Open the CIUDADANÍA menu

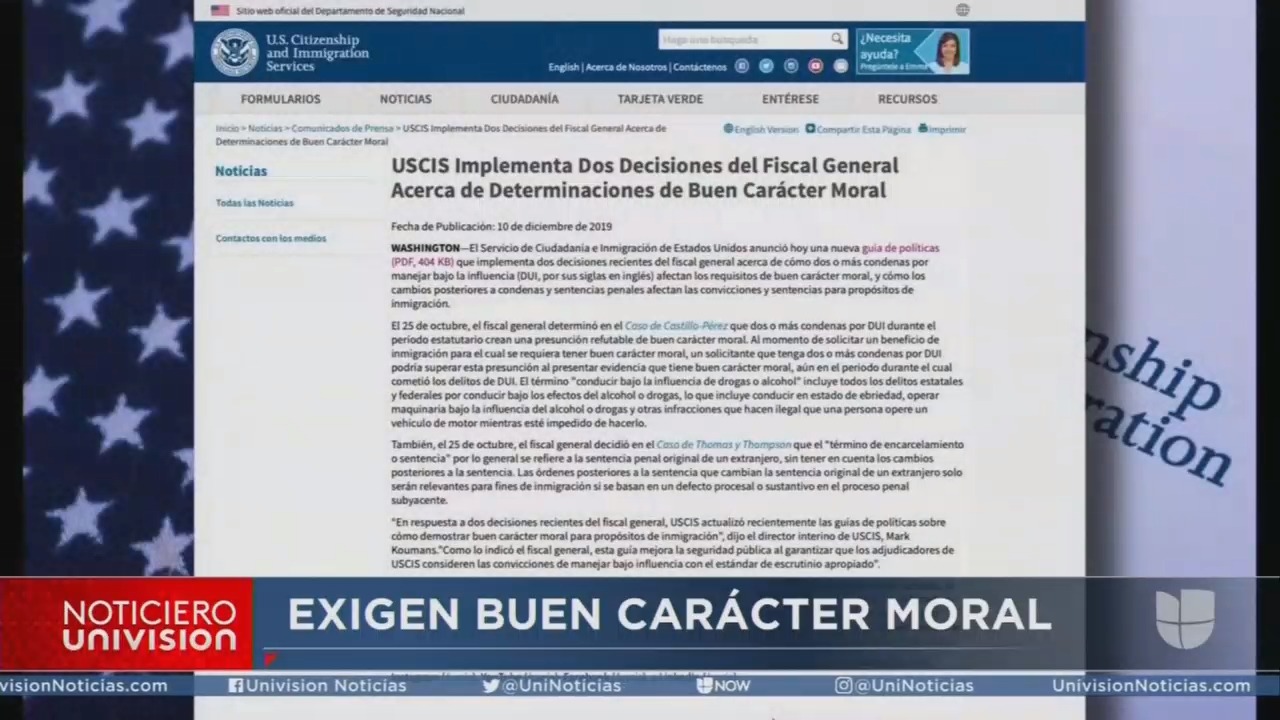pyautogui.click(x=525, y=99)
